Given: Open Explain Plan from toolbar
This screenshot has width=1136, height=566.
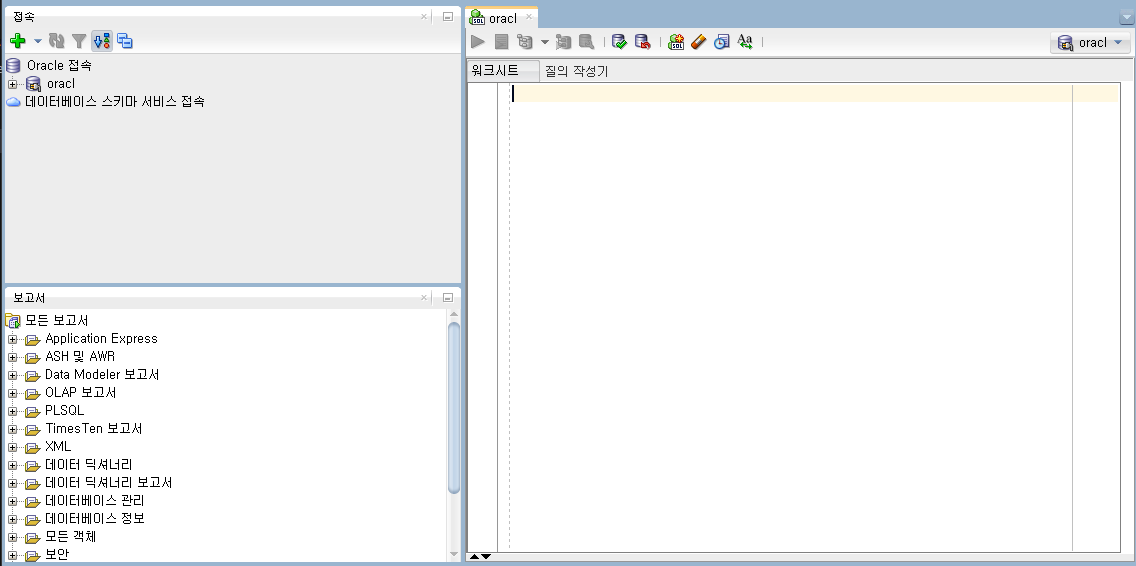Looking at the screenshot, I should pyautogui.click(x=525, y=42).
